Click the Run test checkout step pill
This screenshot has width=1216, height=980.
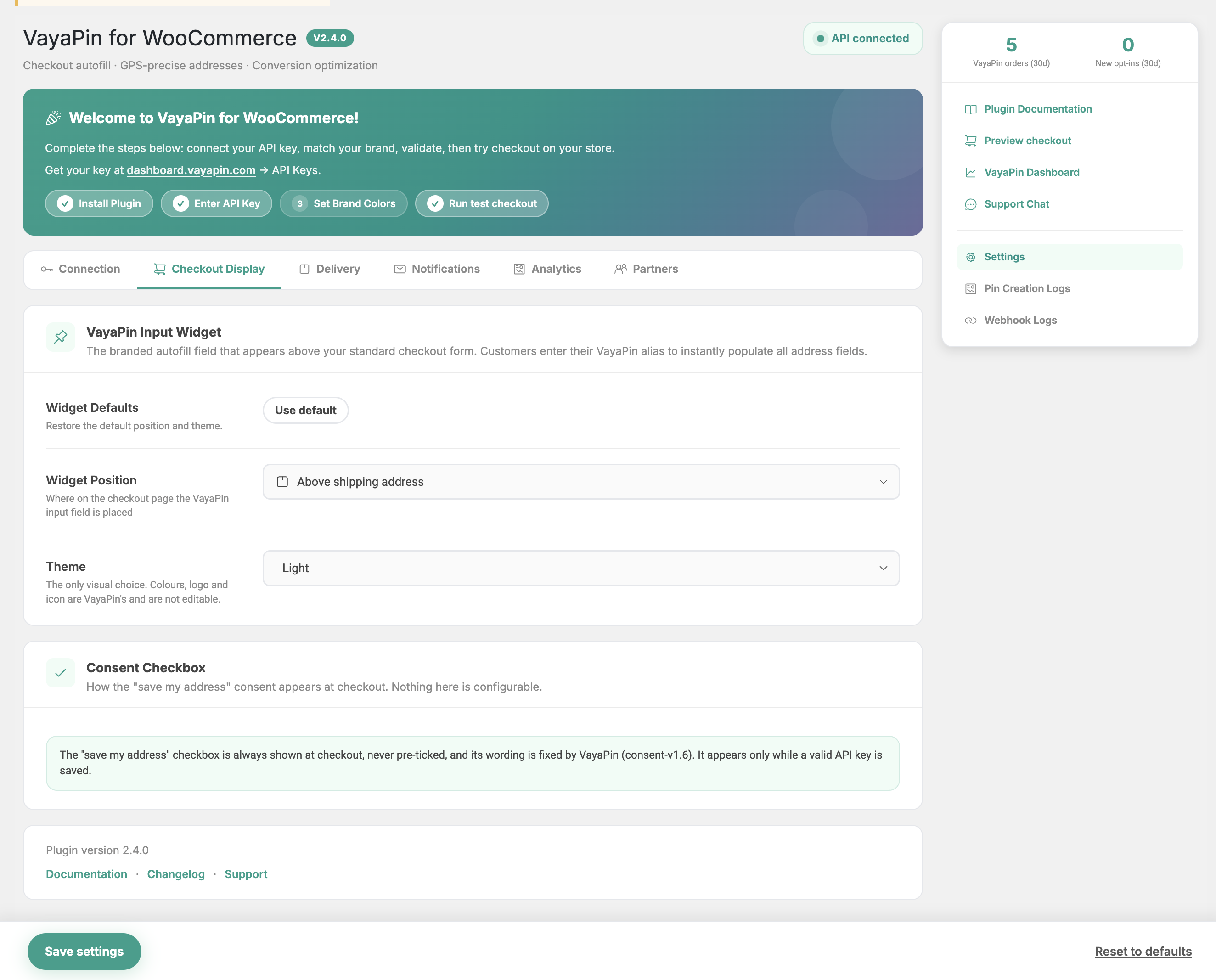point(482,204)
